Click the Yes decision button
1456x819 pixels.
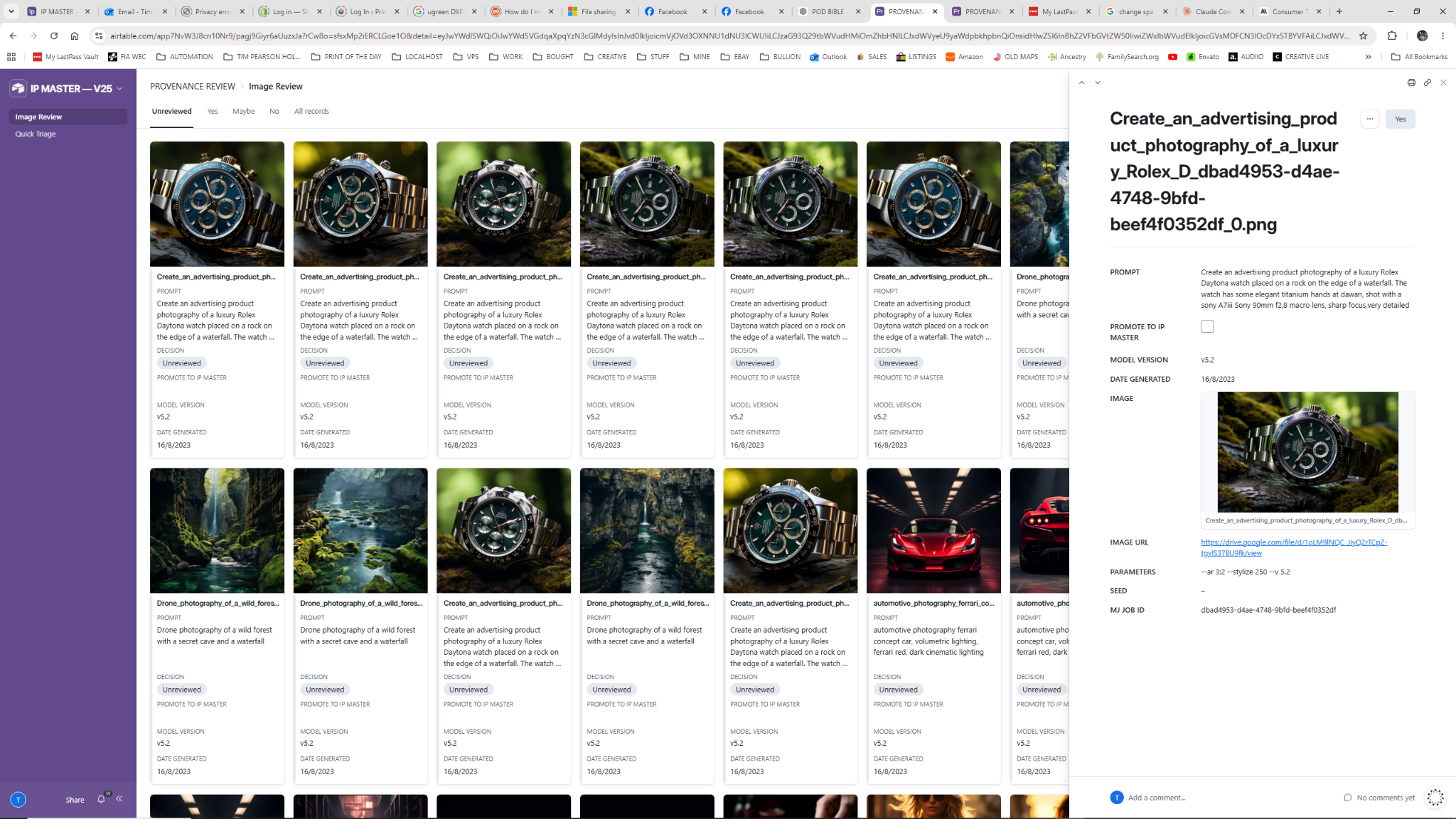[1400, 119]
